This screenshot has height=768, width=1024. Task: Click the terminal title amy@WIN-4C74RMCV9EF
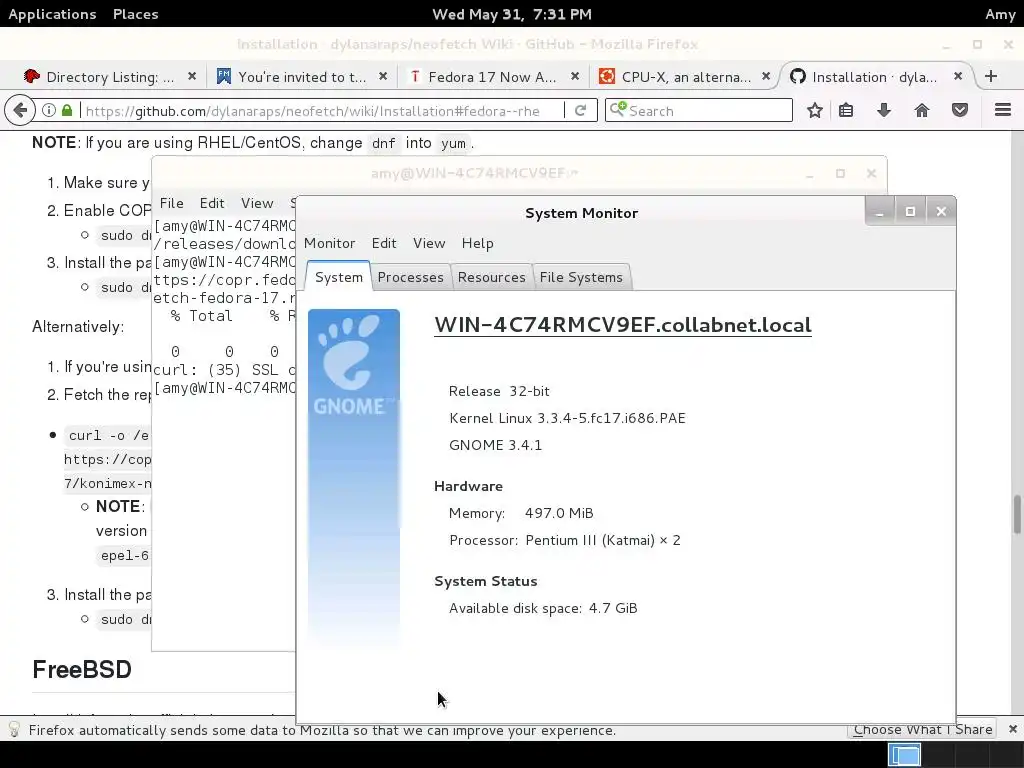(x=474, y=173)
